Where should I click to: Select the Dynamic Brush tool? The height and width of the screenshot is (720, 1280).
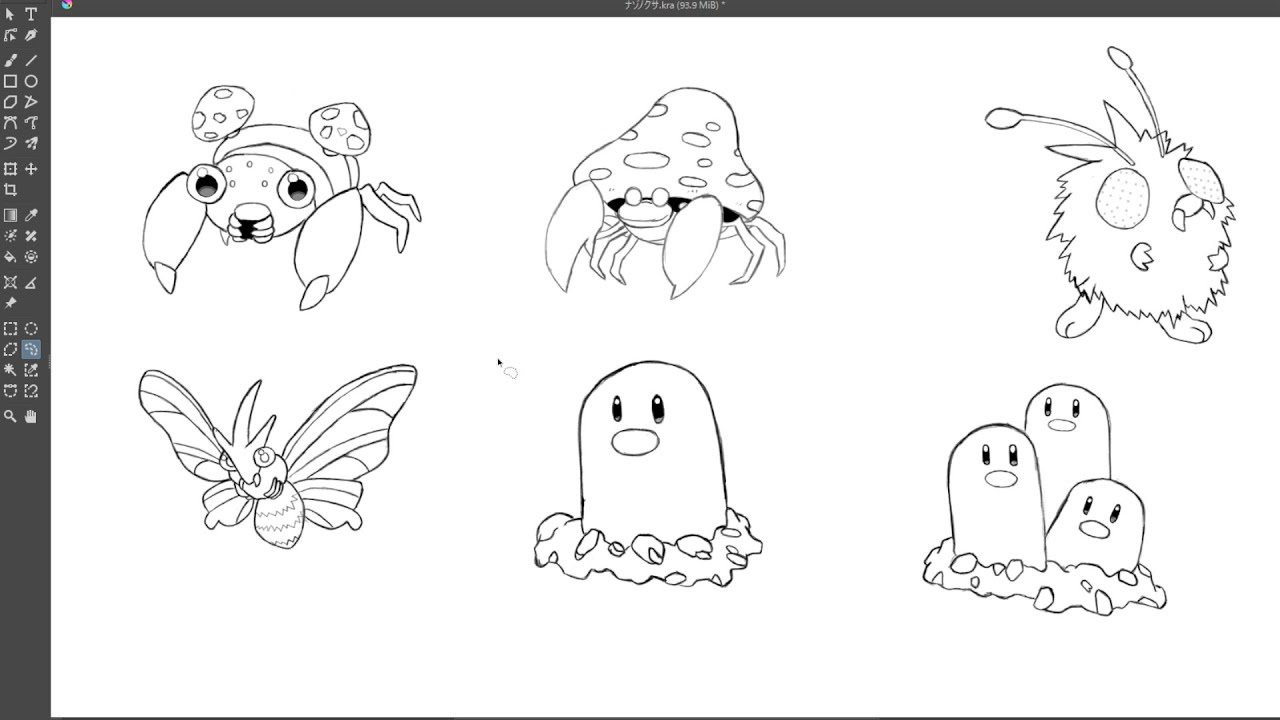point(10,144)
